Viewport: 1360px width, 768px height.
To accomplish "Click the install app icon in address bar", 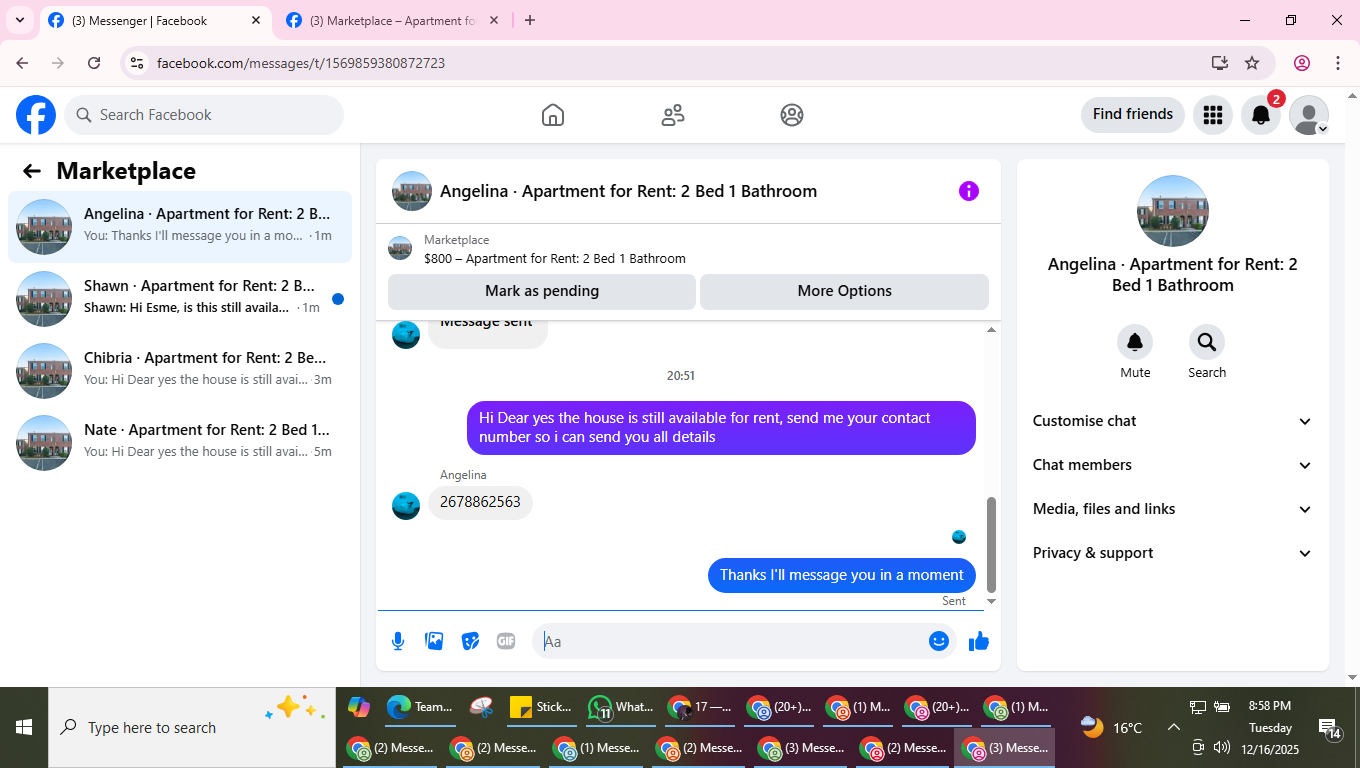I will (1219, 63).
